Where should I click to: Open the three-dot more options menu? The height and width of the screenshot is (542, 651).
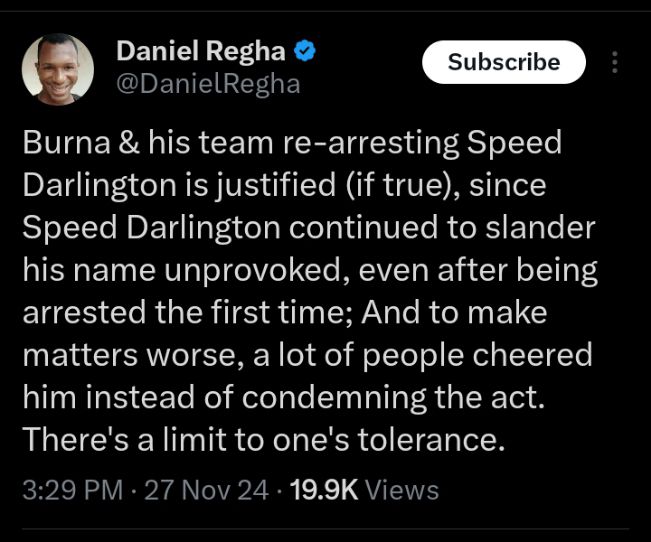[x=614, y=62]
